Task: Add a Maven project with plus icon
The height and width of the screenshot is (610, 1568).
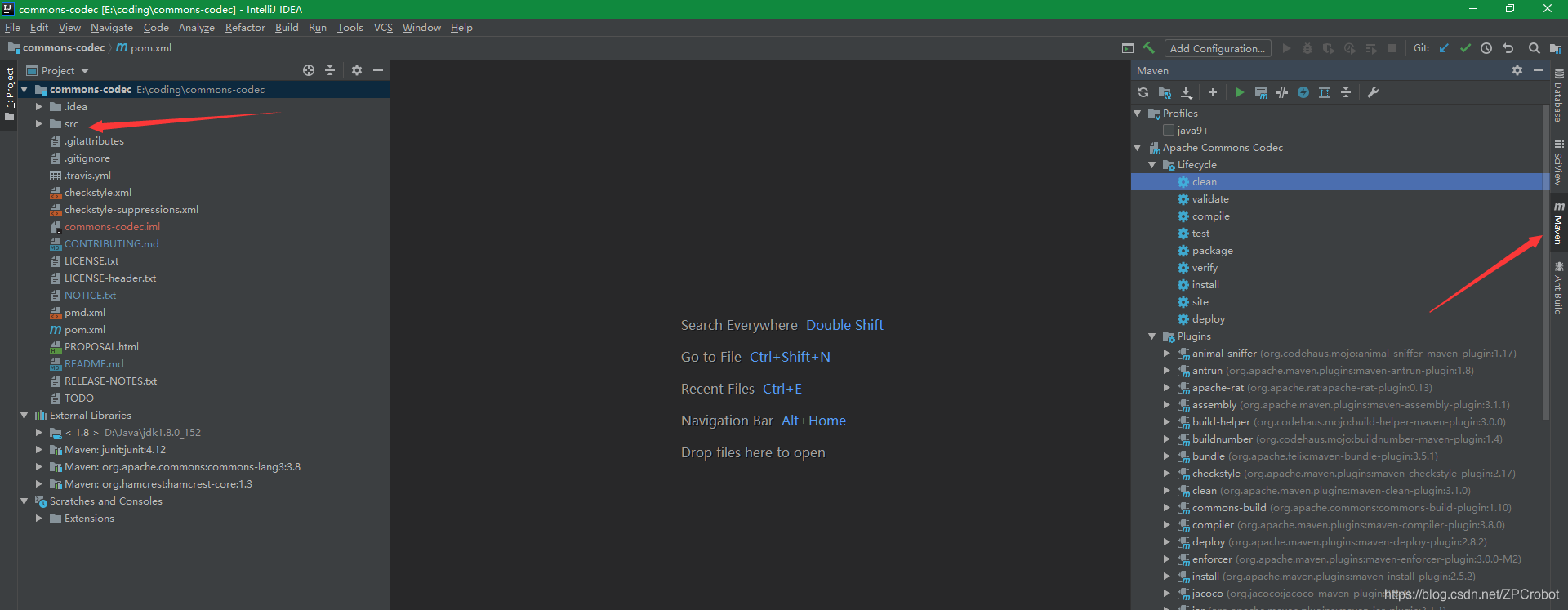Action: click(1213, 92)
